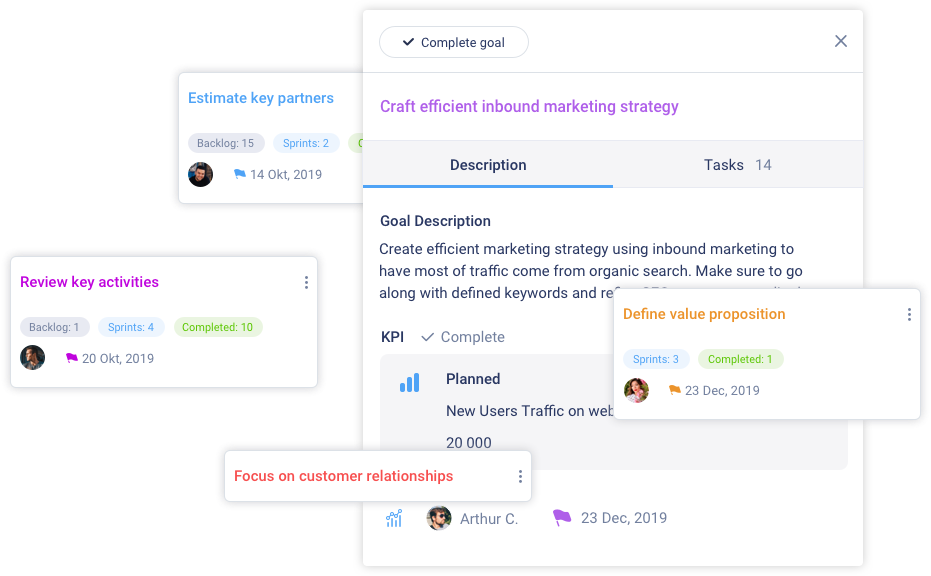Image resolution: width=931 pixels, height=576 pixels.
Task: Click the Sprints: 3 tag
Action: pos(656,359)
